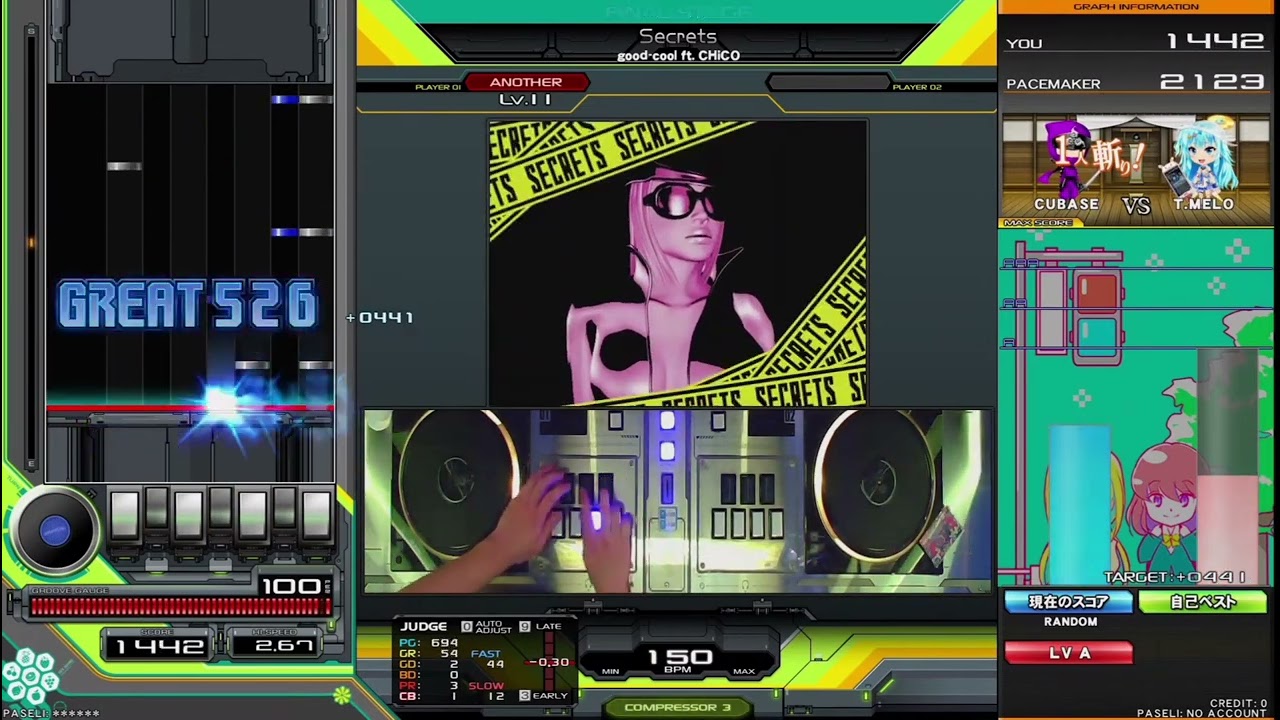Screen dimensions: 1280x720
Task: Click the AUTO ADJUST number box
Action: (466, 627)
